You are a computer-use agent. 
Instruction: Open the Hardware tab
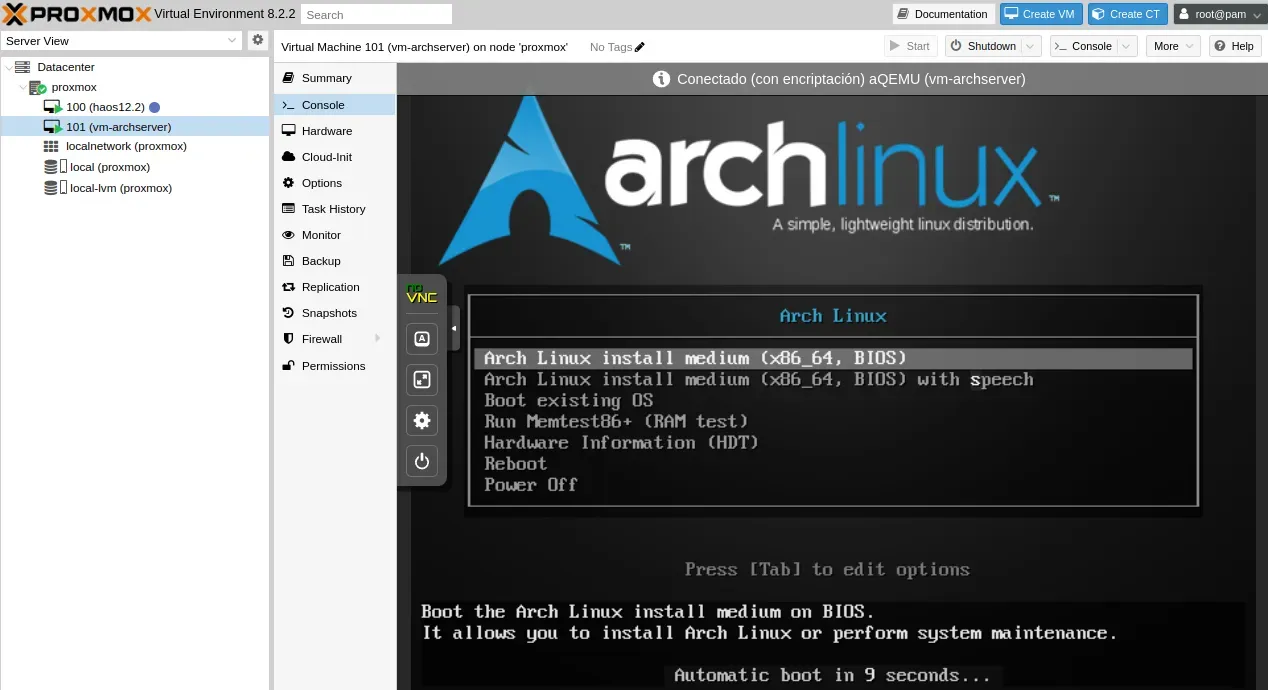coord(326,131)
